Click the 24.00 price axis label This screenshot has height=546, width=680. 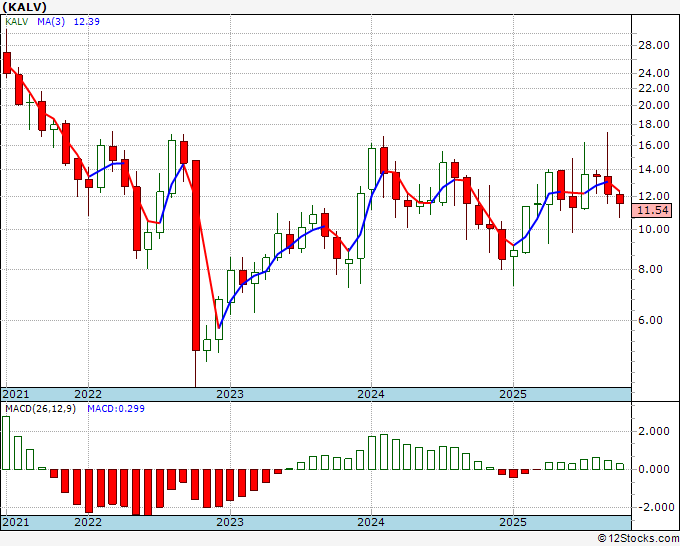654,73
